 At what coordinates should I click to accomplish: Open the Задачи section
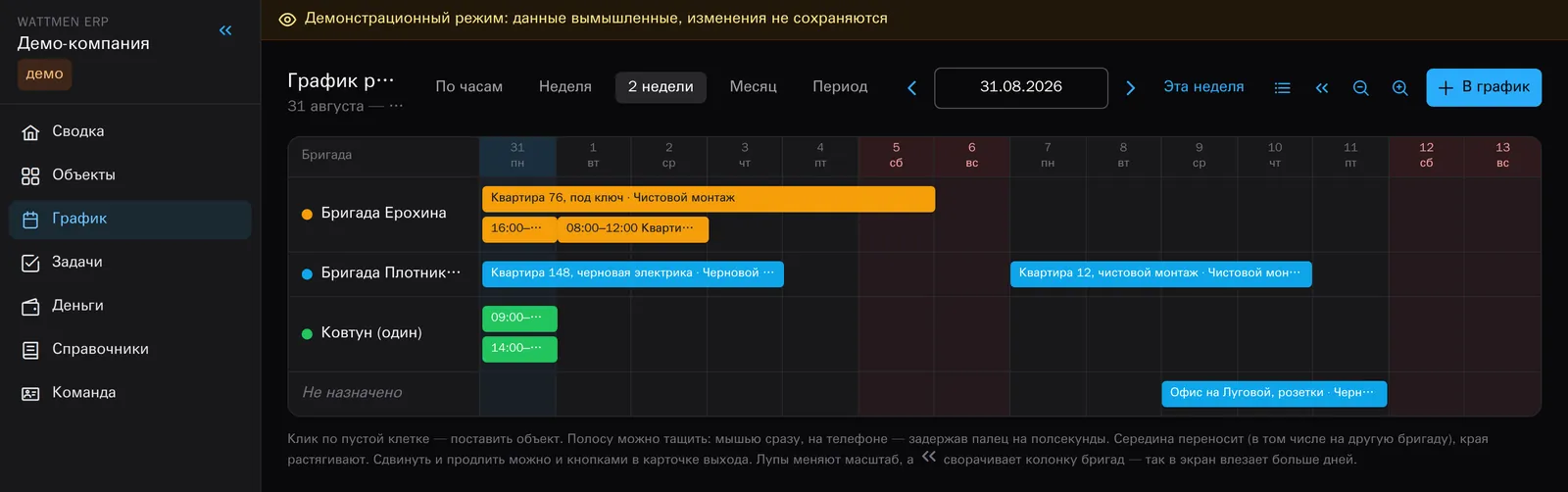pos(130,263)
